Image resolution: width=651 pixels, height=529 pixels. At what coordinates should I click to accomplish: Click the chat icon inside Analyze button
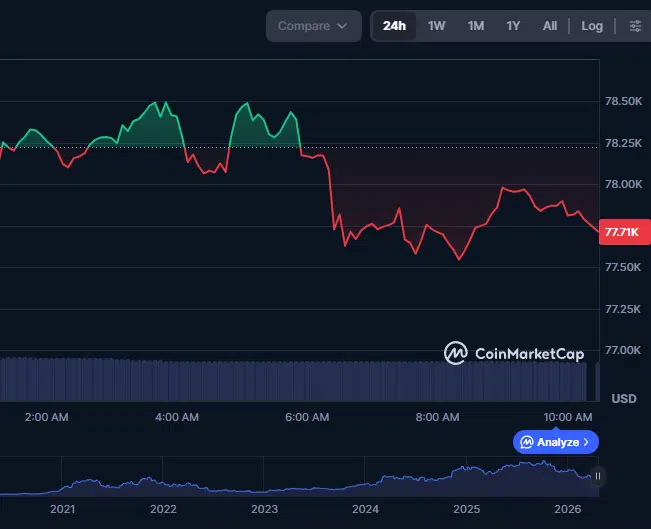(x=526, y=442)
